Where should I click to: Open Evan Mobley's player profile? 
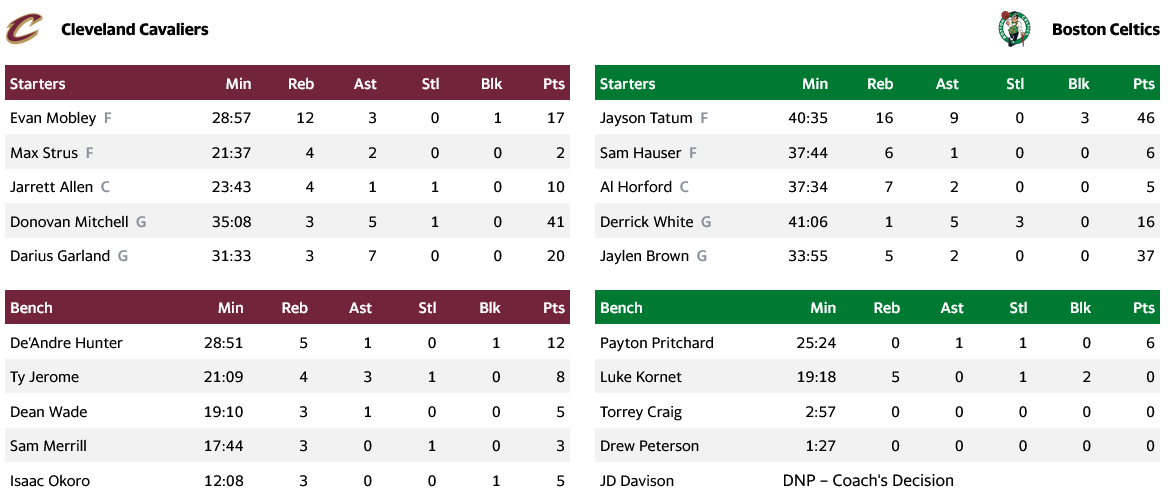pos(53,118)
